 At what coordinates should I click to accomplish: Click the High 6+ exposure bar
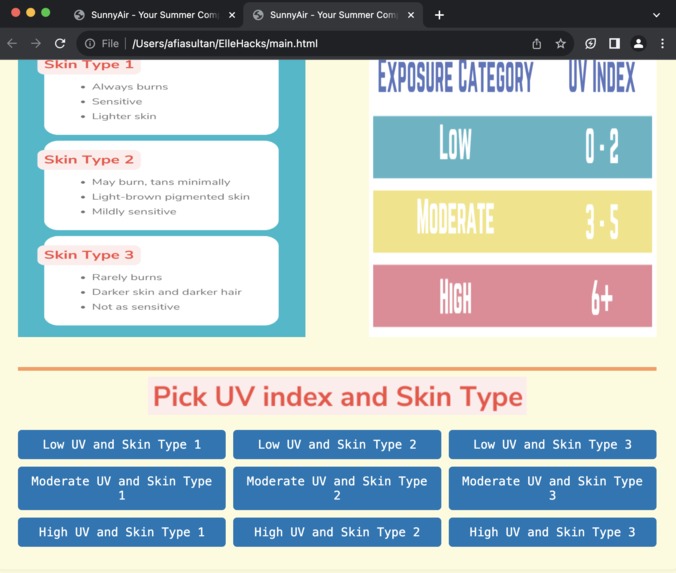(512, 296)
